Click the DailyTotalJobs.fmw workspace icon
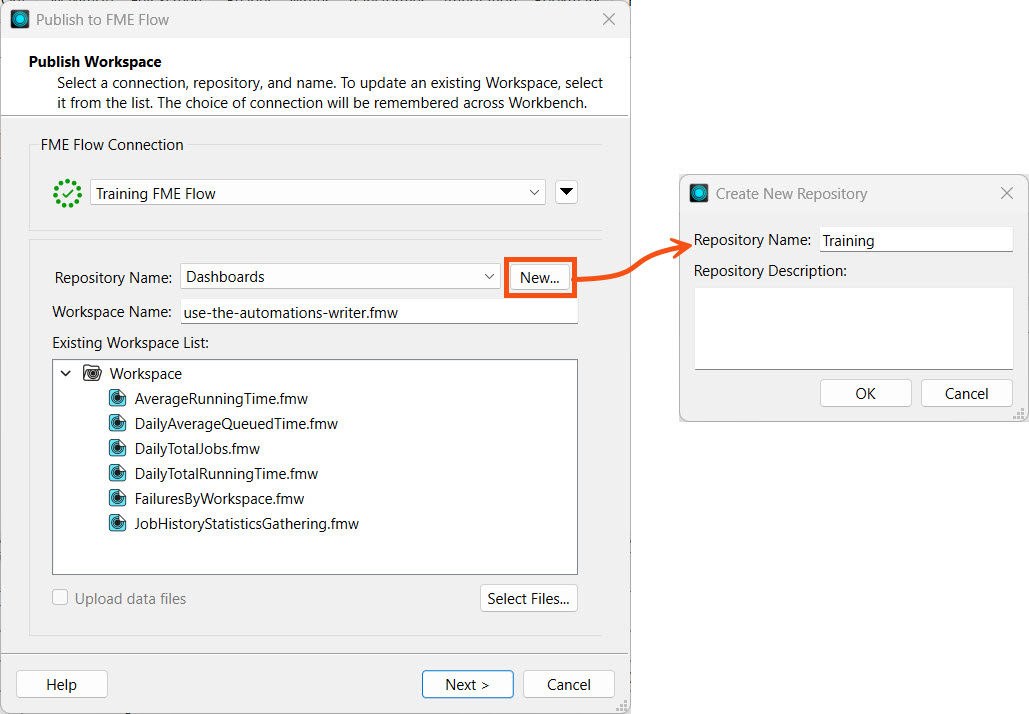The image size is (1029, 714). [x=116, y=448]
